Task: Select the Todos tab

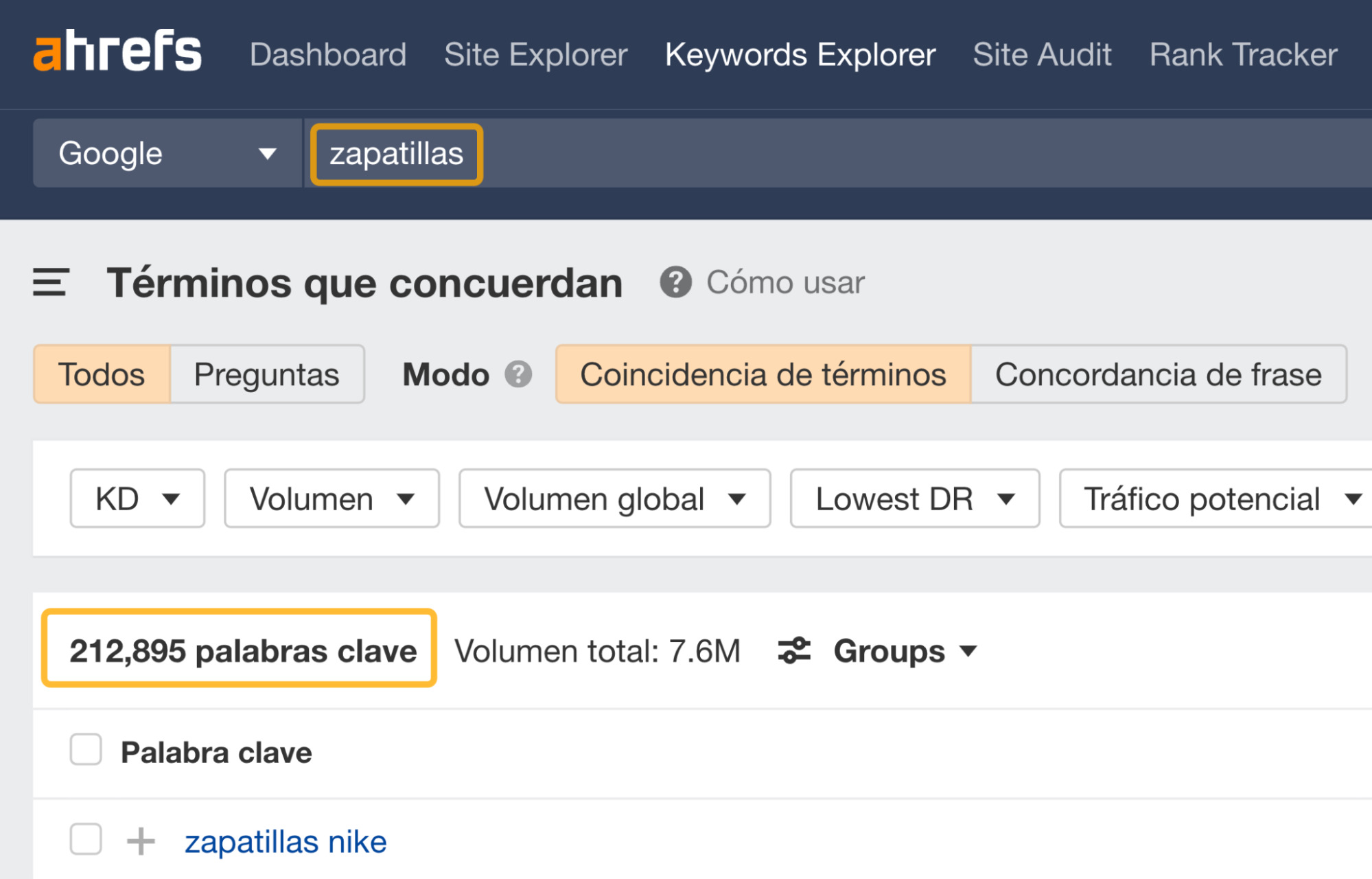Action: click(102, 374)
